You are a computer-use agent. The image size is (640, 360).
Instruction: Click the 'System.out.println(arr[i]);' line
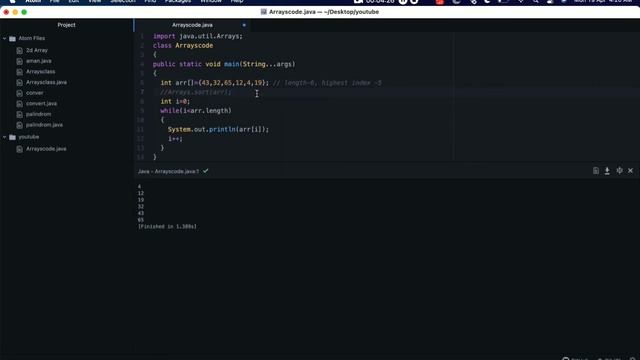[218, 129]
